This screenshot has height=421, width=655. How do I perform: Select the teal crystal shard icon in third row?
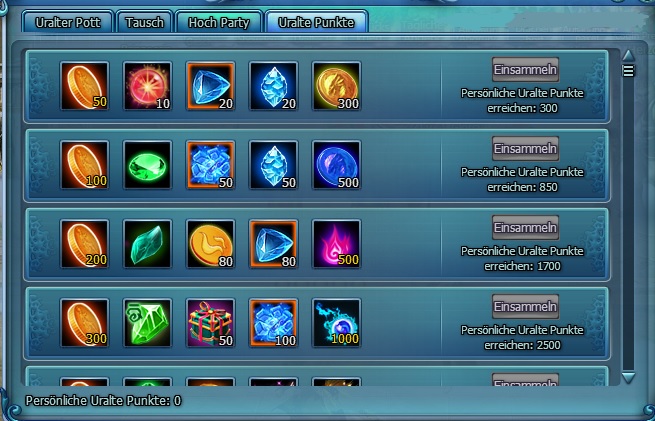tap(147, 244)
